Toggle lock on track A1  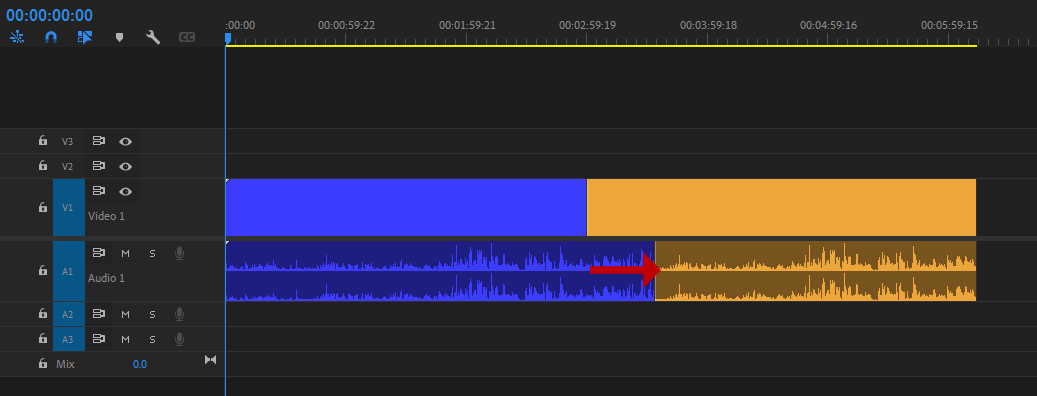[x=43, y=270]
